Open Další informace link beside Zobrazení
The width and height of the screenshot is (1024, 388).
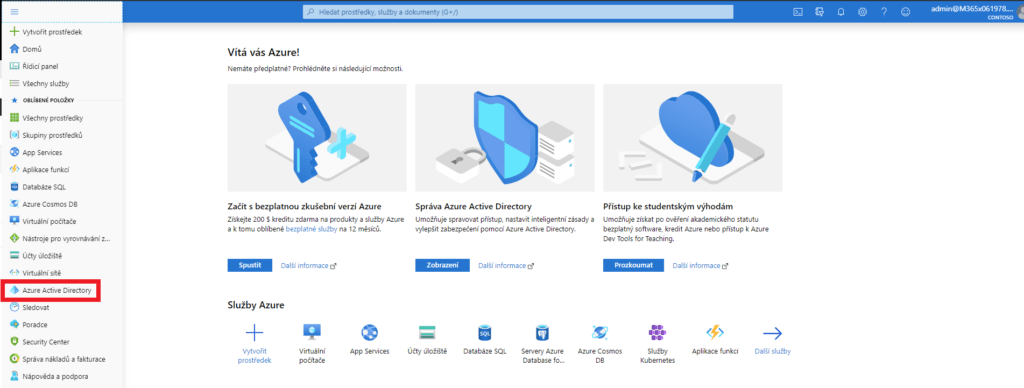click(505, 266)
